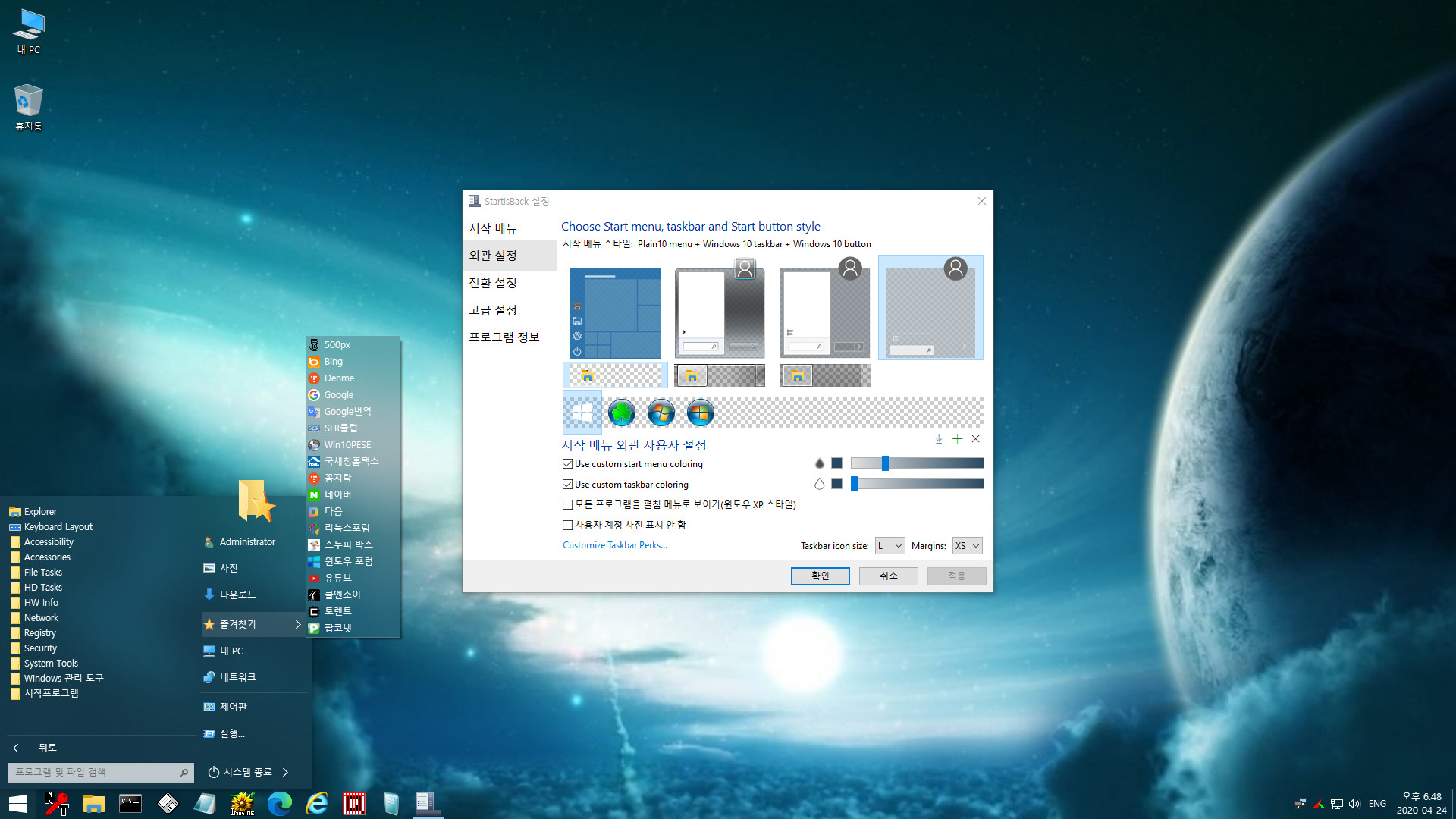Screen dimensions: 1456x819
Task: Click the start menu color swatch
Action: tap(836, 463)
